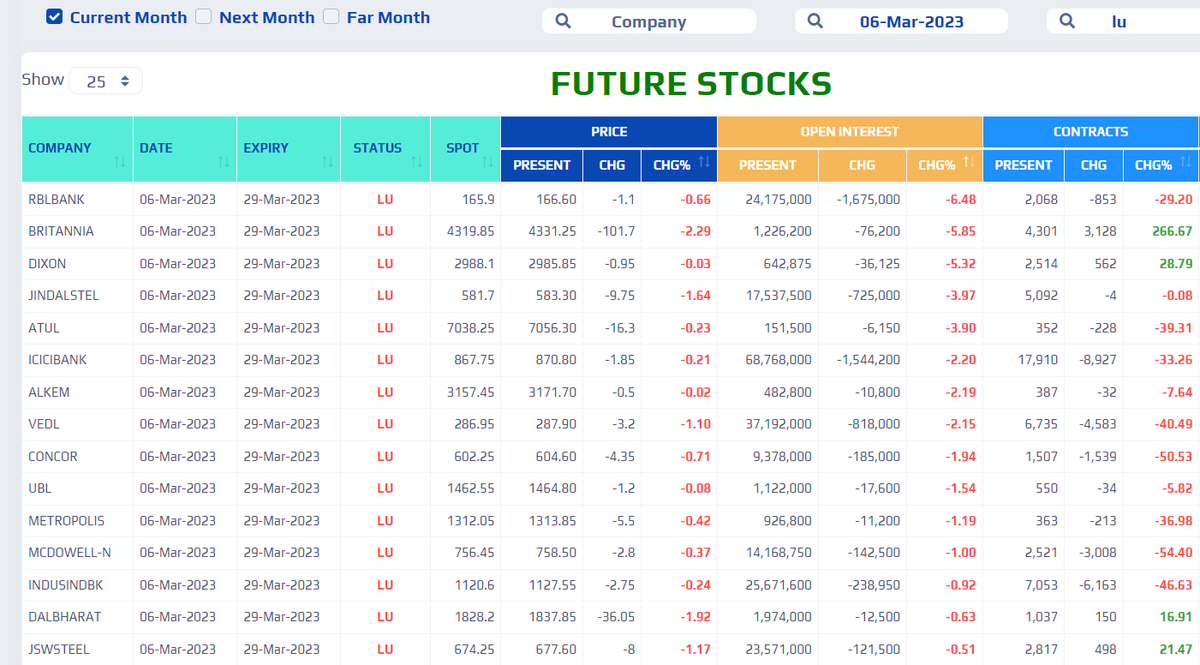Click the Open Interest CHG header

(x=862, y=165)
